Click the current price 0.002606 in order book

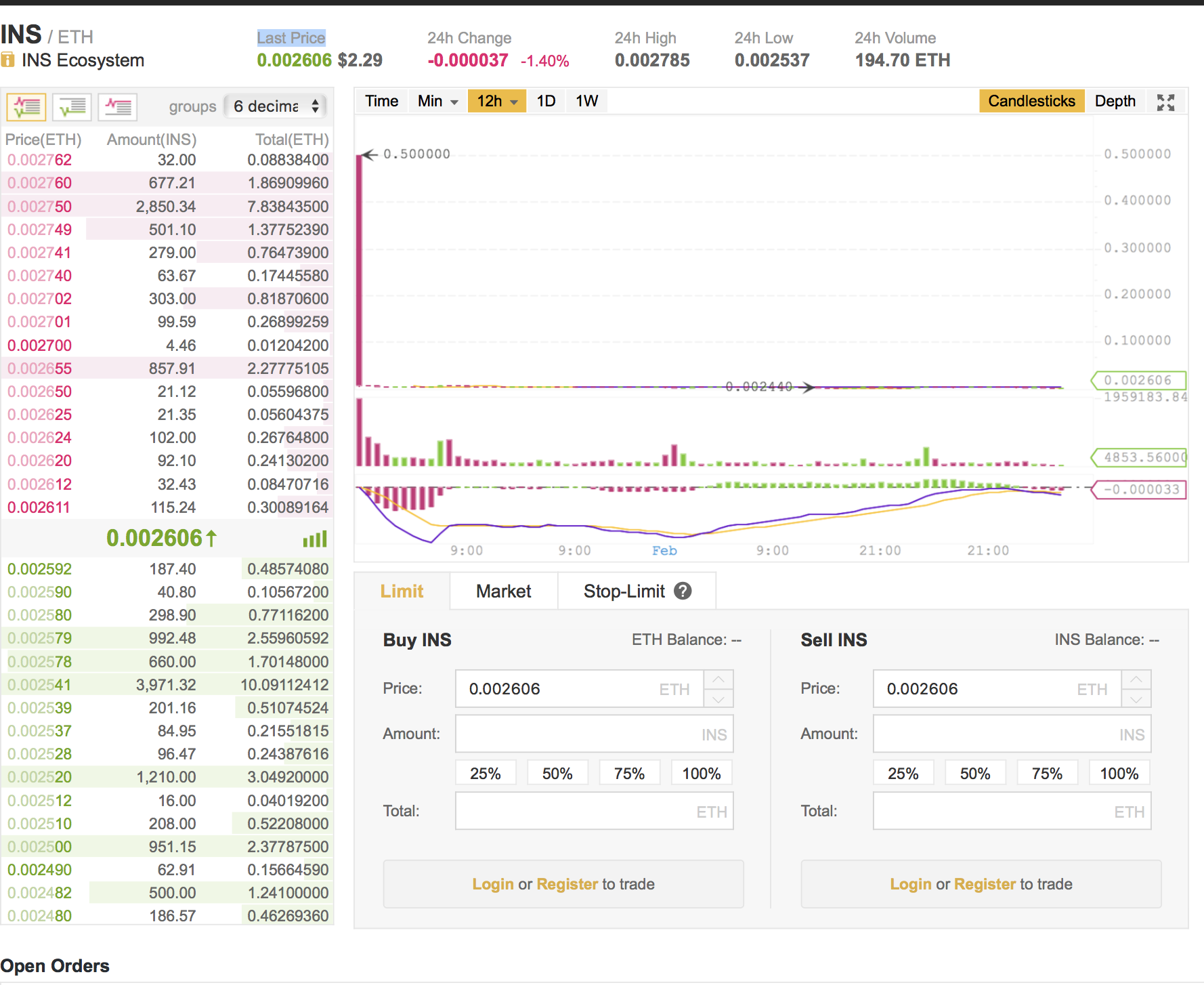tap(161, 538)
